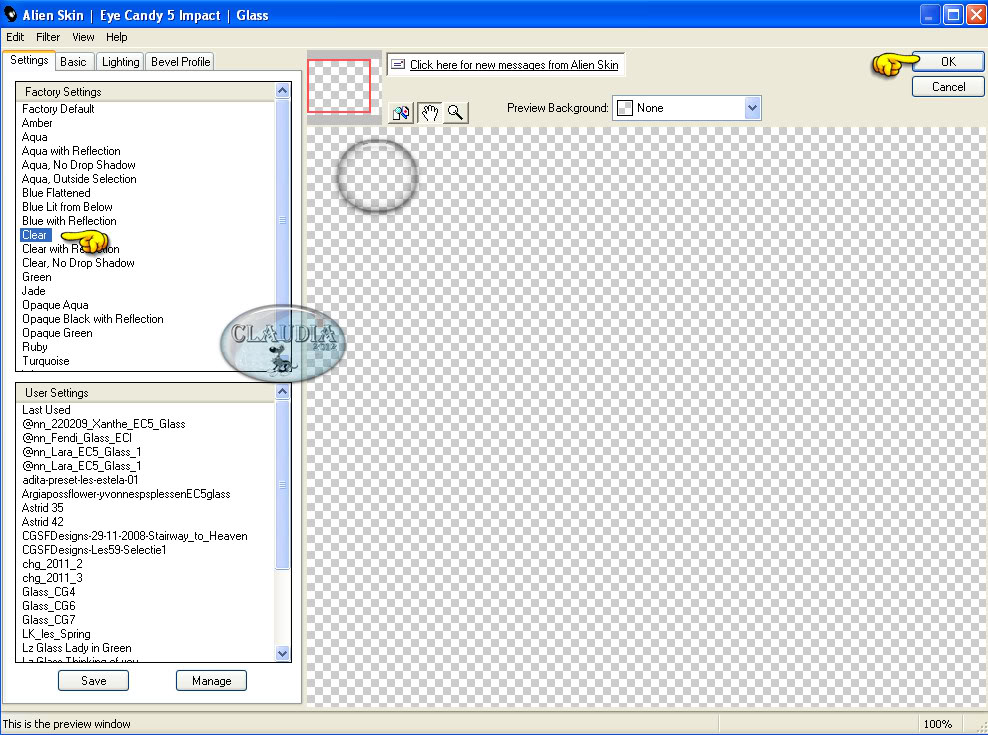Select adita-preset-les-estela-01 setting
The height and width of the screenshot is (735, 988).
(x=80, y=480)
